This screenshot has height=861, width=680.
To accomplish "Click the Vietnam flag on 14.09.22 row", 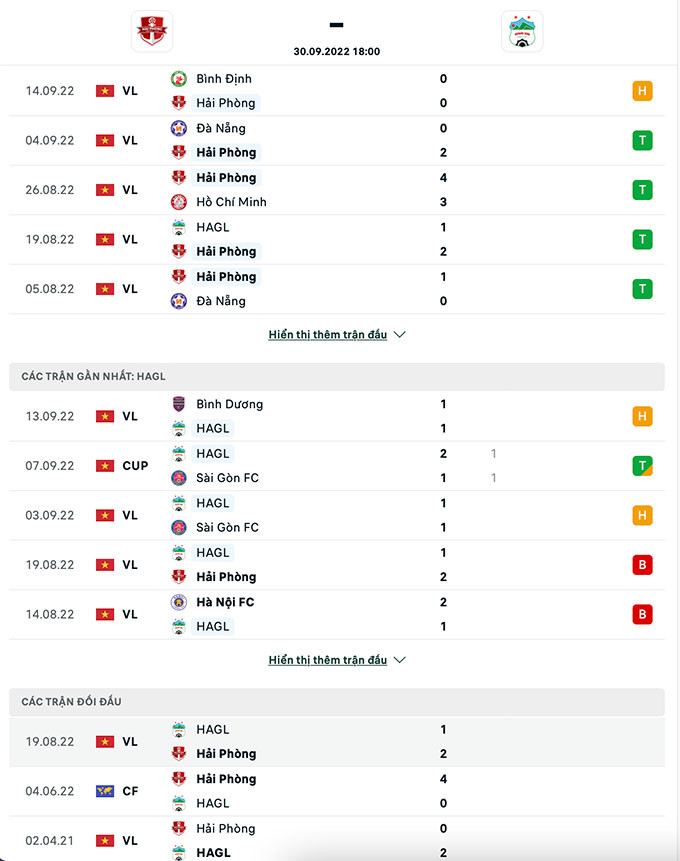I will pos(105,91).
